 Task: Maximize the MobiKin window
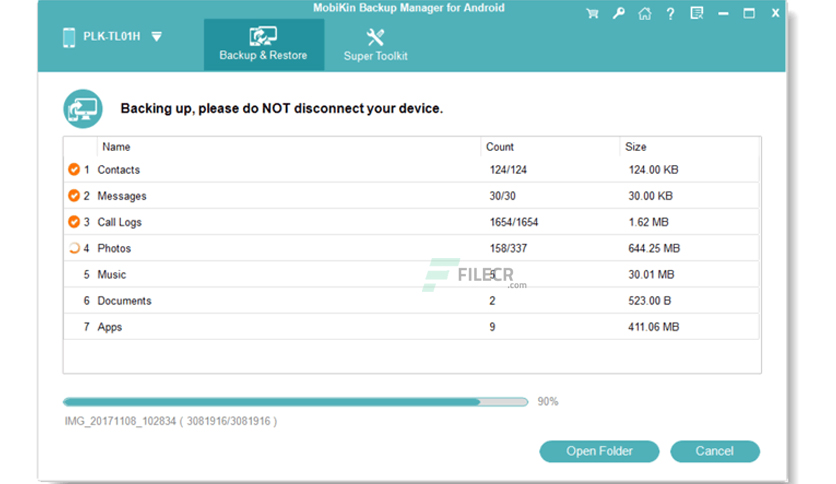click(749, 13)
